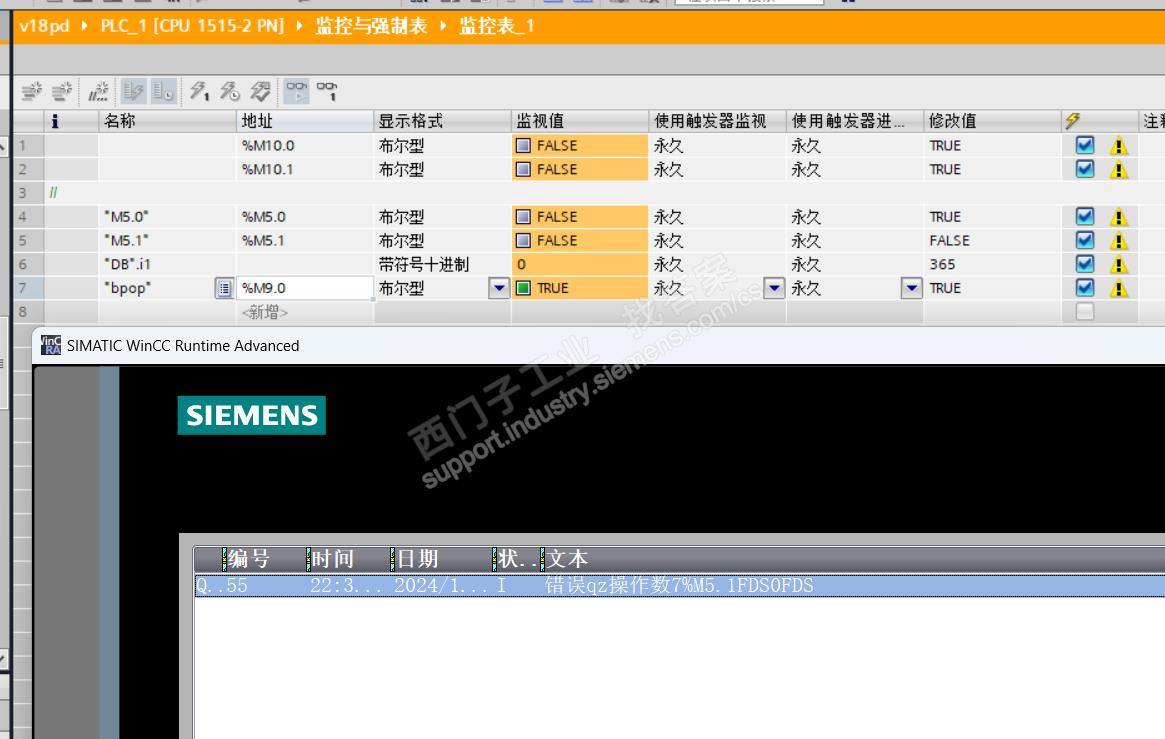The width and height of the screenshot is (1165, 739).
Task: Click the 显示格式 column header
Action: coord(442,120)
